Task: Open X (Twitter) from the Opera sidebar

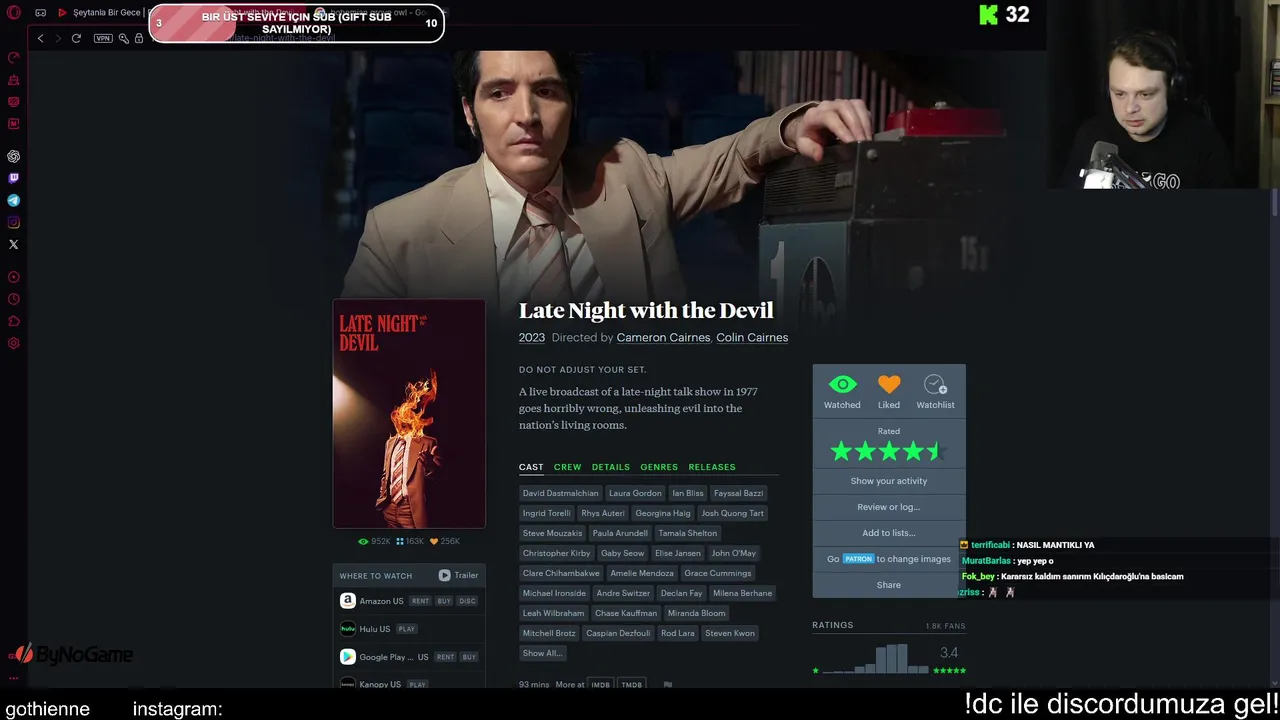Action: click(x=14, y=245)
